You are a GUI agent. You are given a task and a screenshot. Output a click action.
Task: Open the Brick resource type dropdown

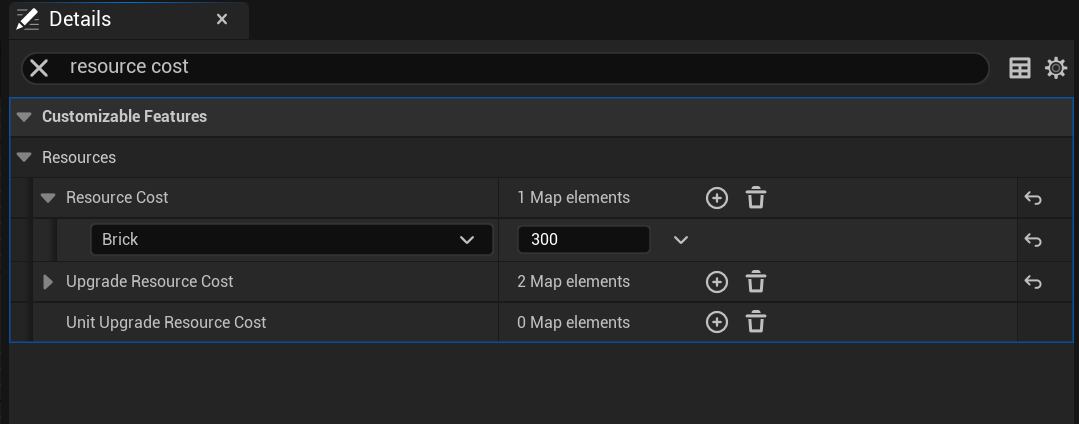pos(291,240)
